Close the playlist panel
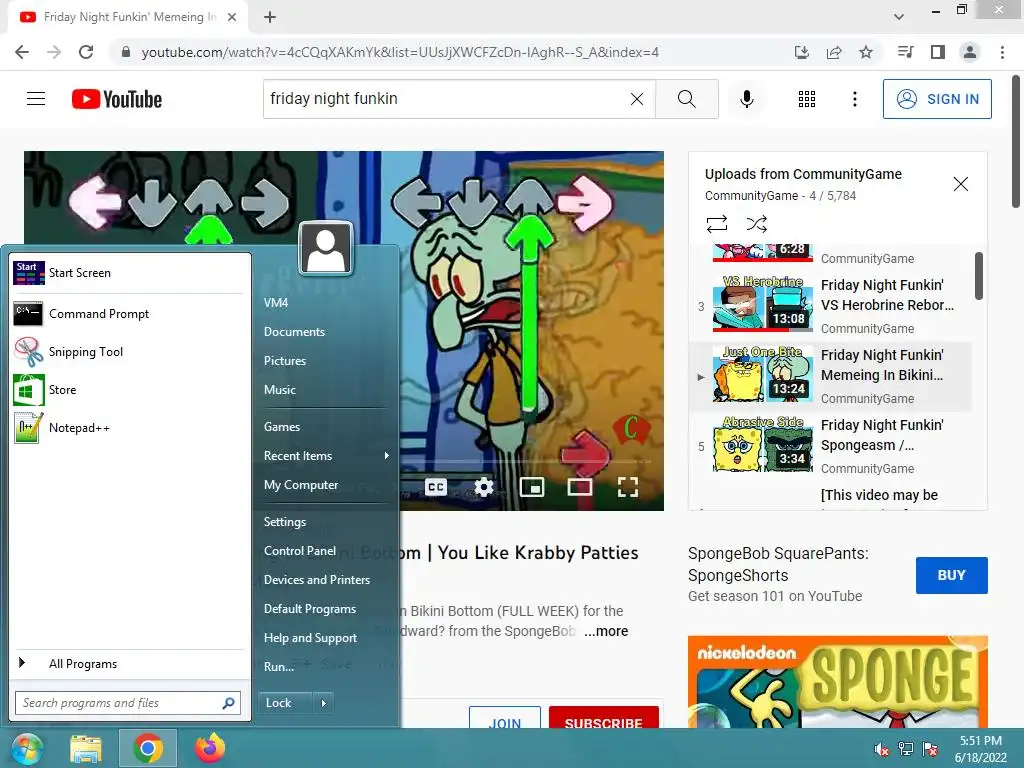The width and height of the screenshot is (1024, 768). pos(961,184)
